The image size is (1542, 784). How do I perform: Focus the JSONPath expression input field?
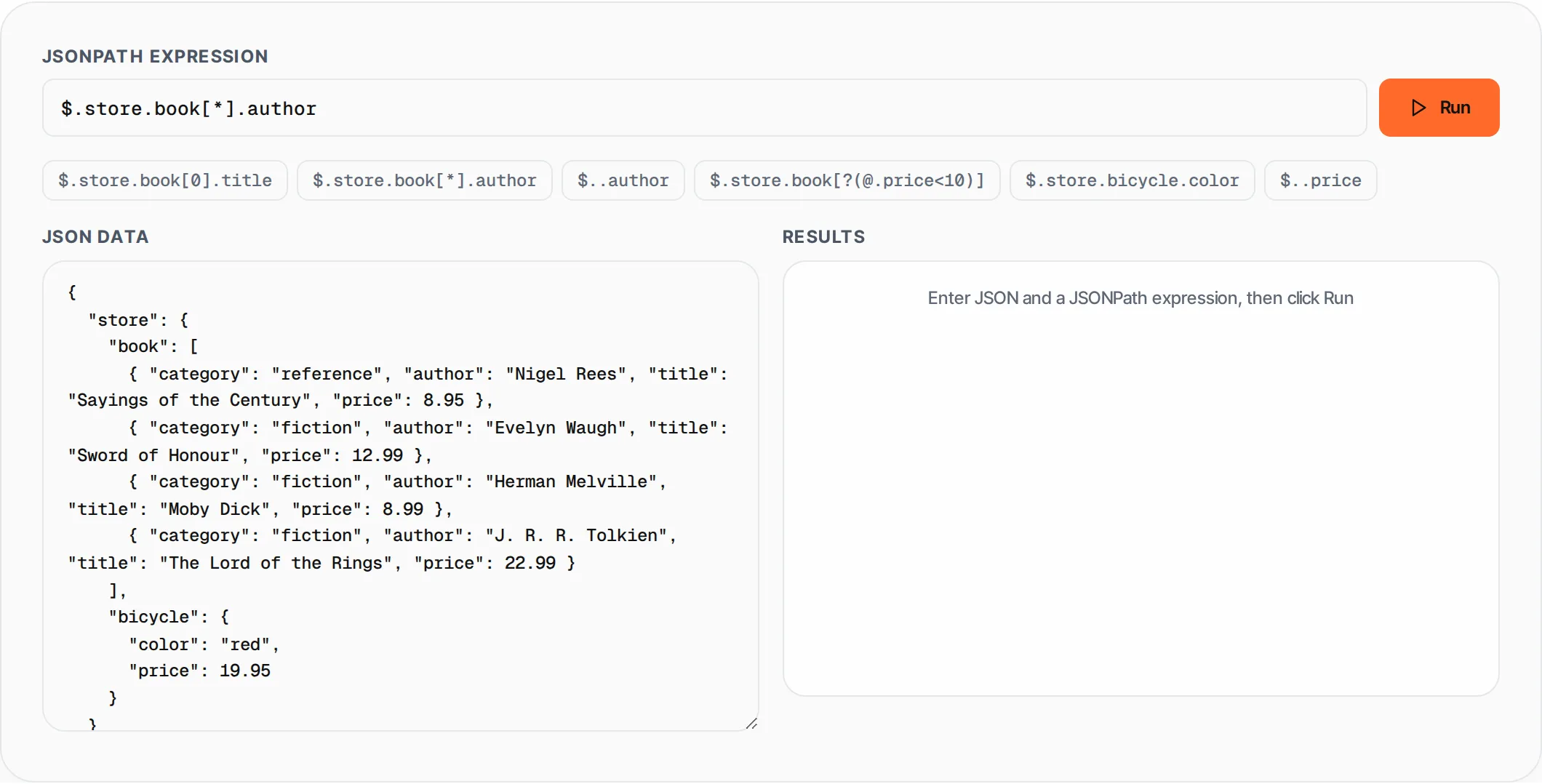704,108
